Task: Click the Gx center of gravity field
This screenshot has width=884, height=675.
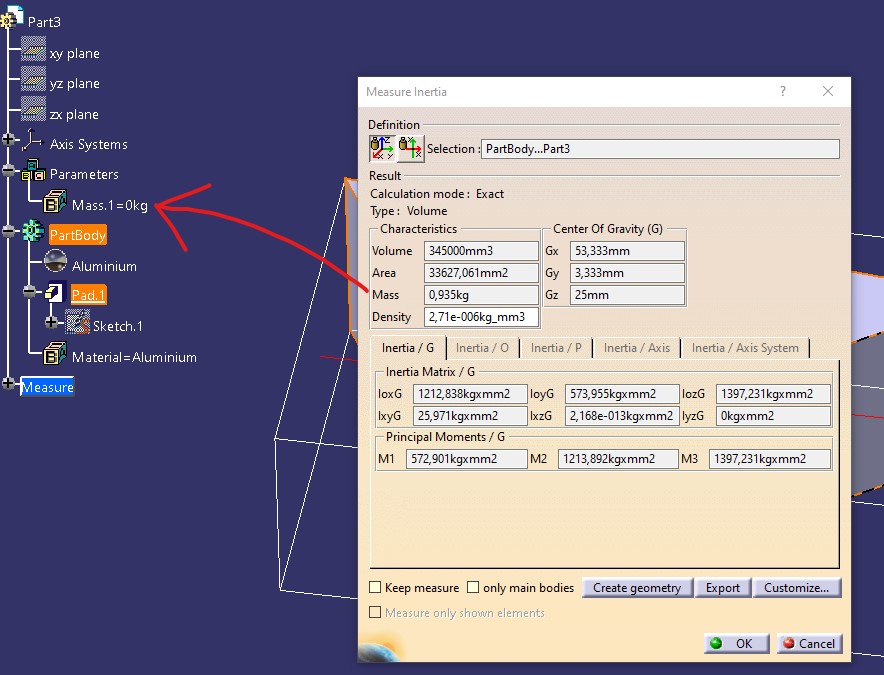Action: [627, 251]
